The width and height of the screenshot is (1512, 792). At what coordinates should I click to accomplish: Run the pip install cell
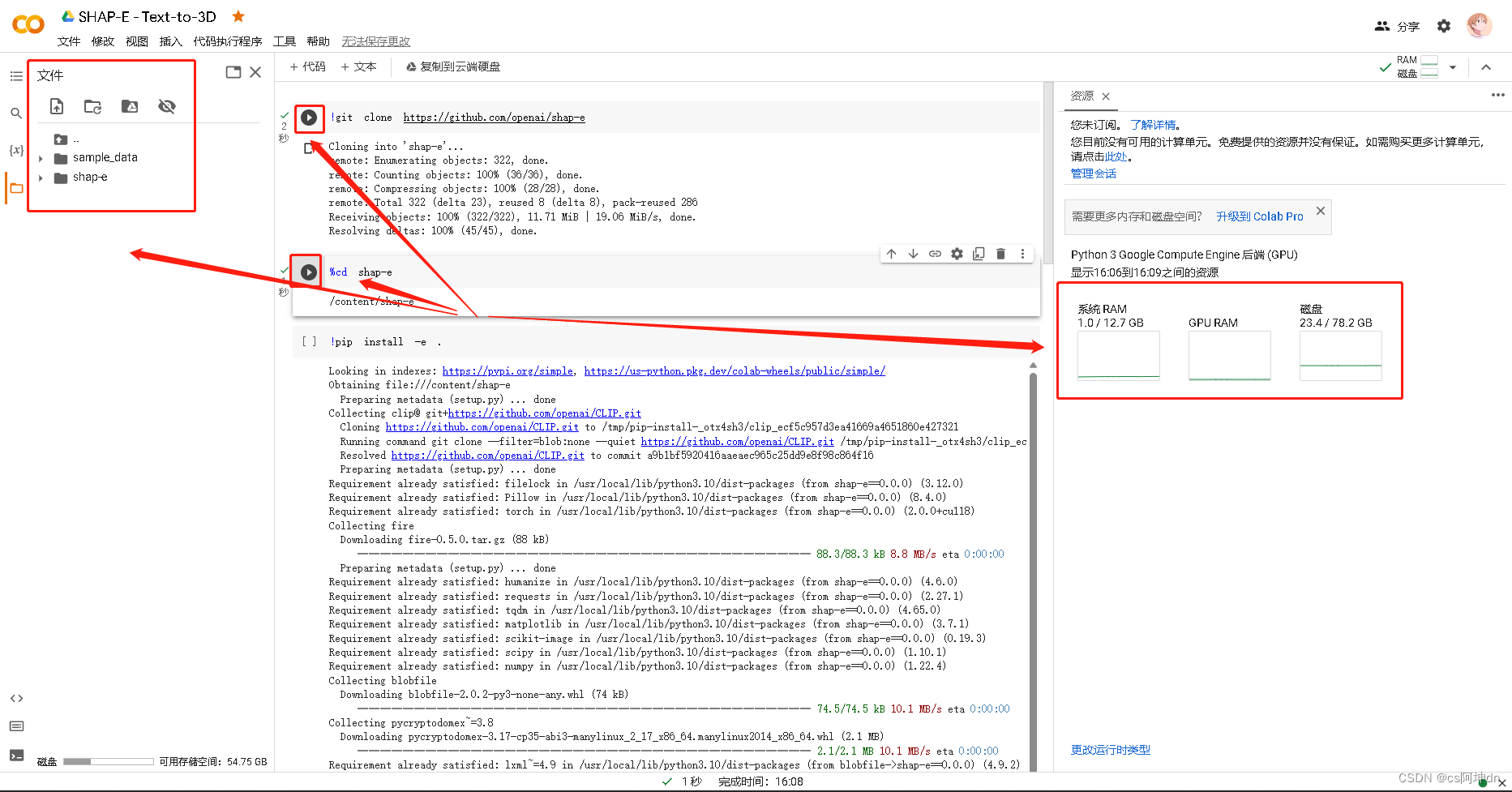point(309,342)
